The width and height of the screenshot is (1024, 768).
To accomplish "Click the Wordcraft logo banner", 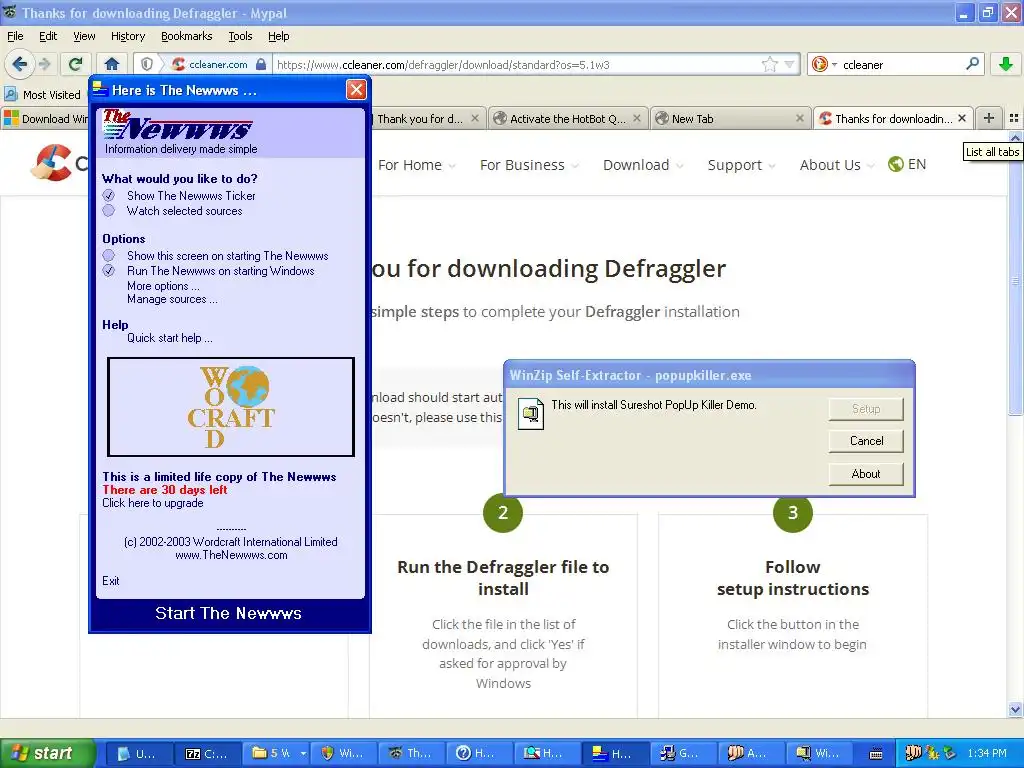I will pyautogui.click(x=231, y=407).
